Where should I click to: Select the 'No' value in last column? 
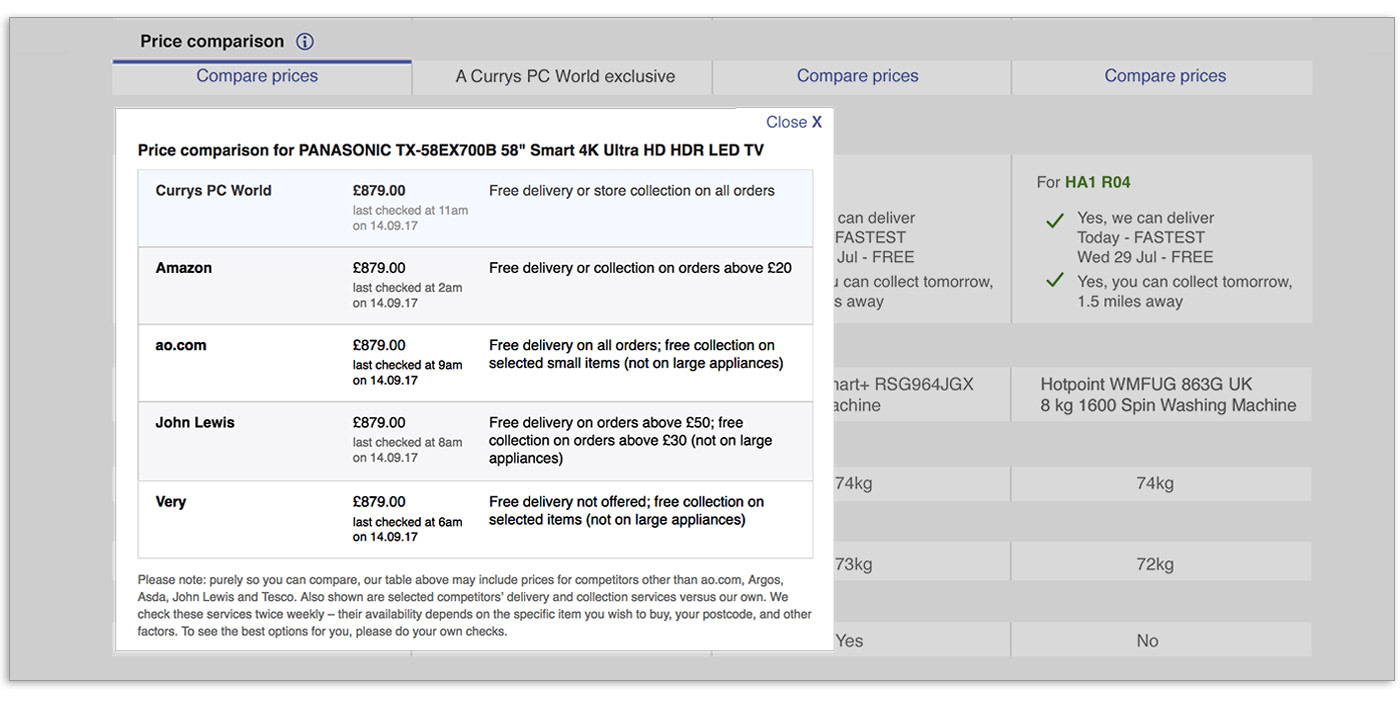1147,641
